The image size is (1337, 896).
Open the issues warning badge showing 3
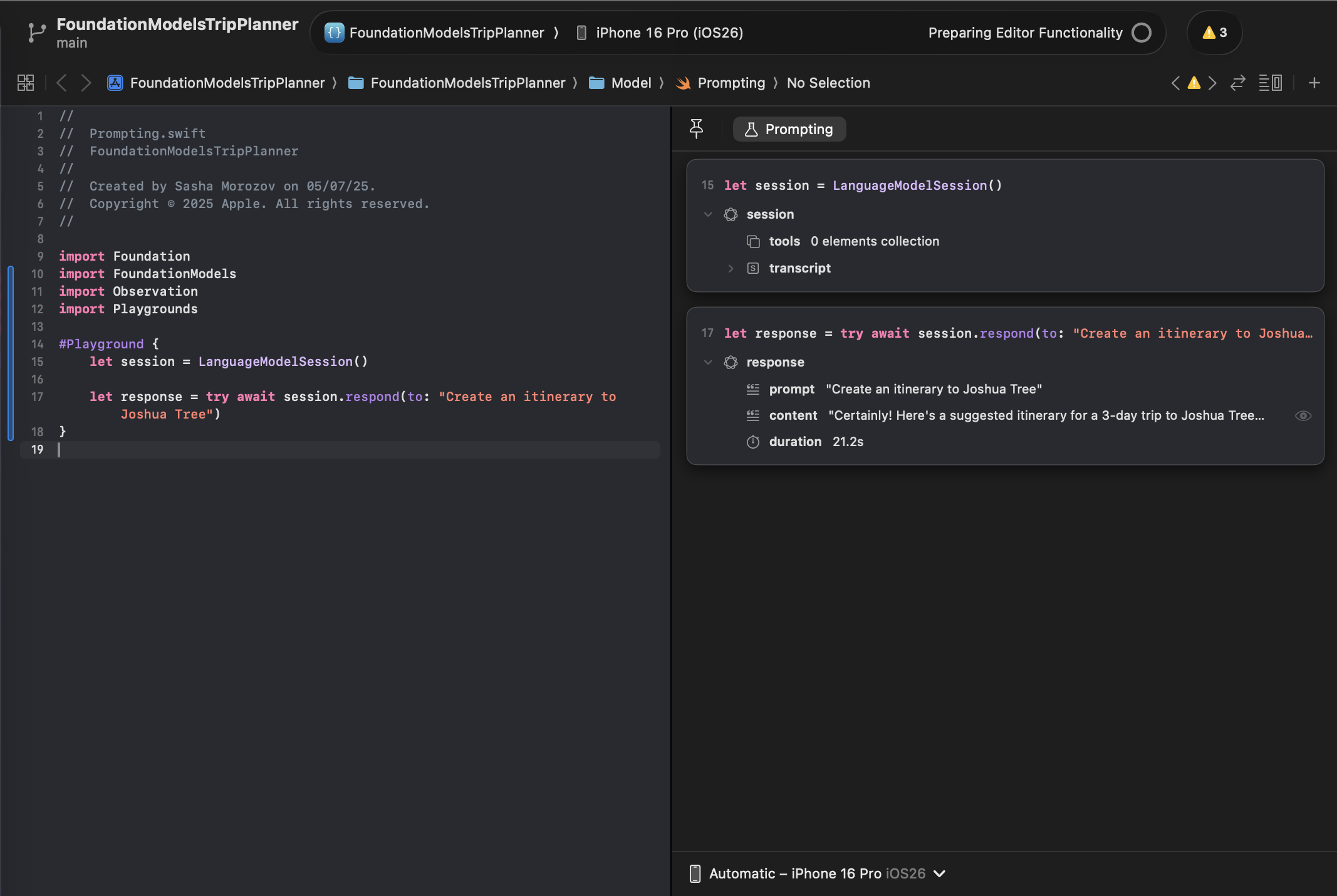click(x=1214, y=33)
